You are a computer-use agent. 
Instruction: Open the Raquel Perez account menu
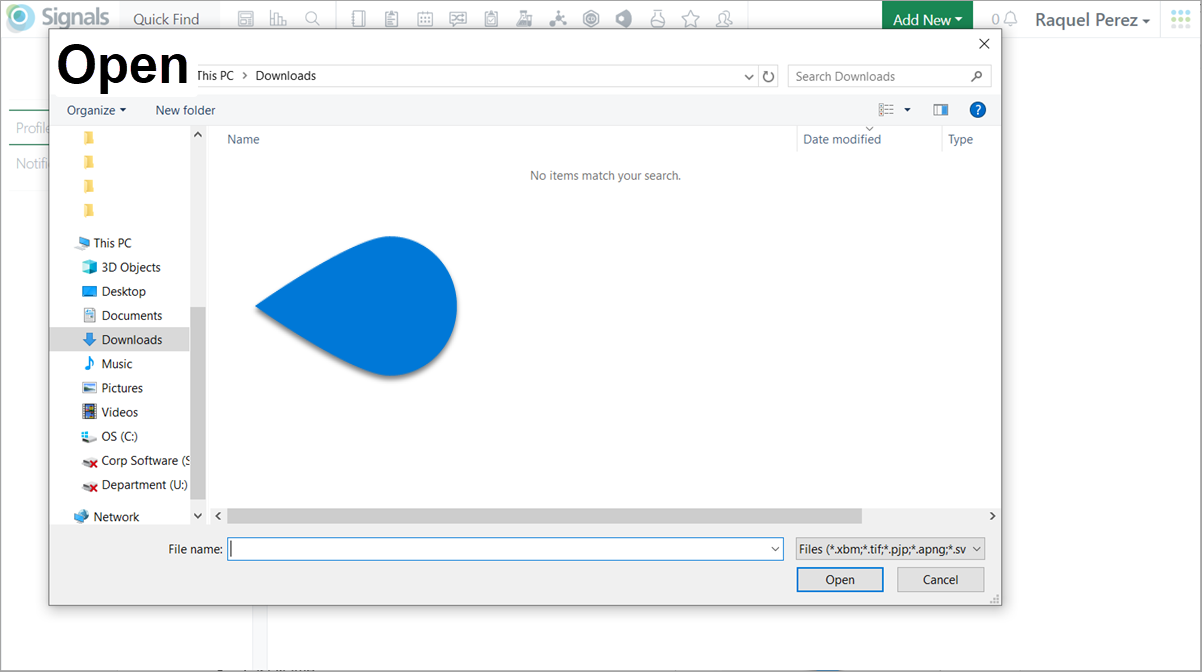coord(1092,19)
